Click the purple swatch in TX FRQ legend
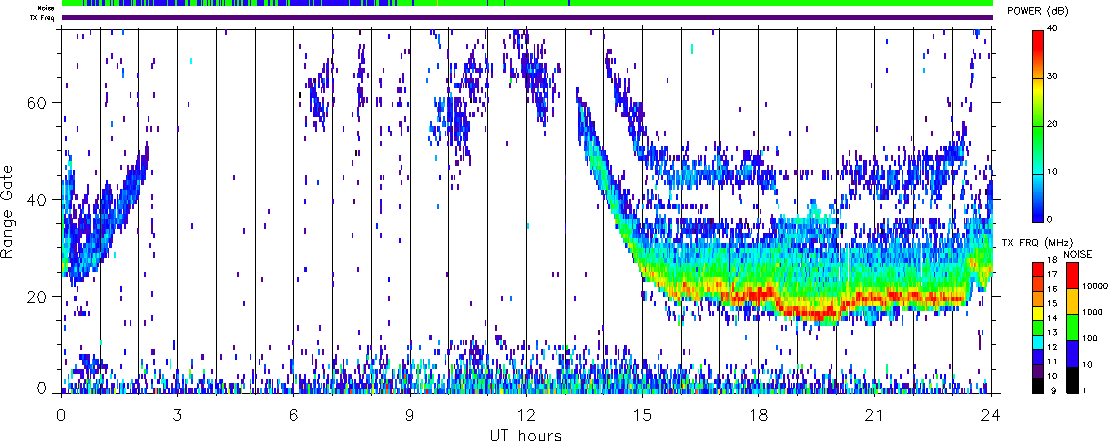 pos(1038,371)
